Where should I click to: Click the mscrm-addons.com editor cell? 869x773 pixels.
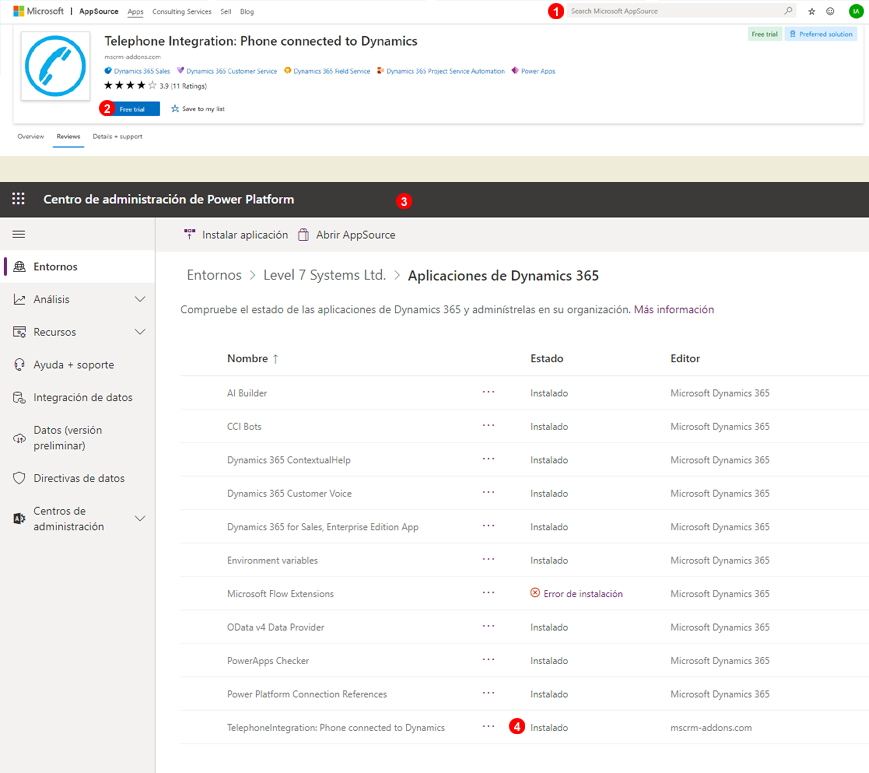point(711,728)
